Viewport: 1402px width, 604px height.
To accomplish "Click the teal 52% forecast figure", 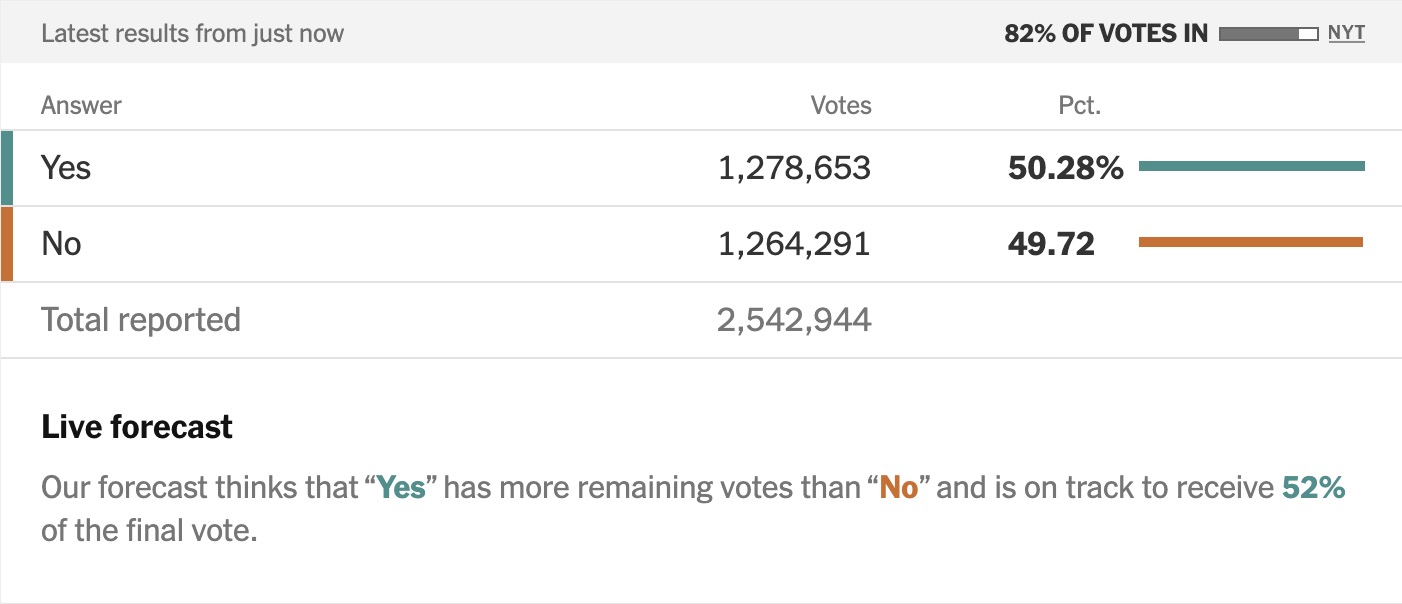I will click(1313, 488).
